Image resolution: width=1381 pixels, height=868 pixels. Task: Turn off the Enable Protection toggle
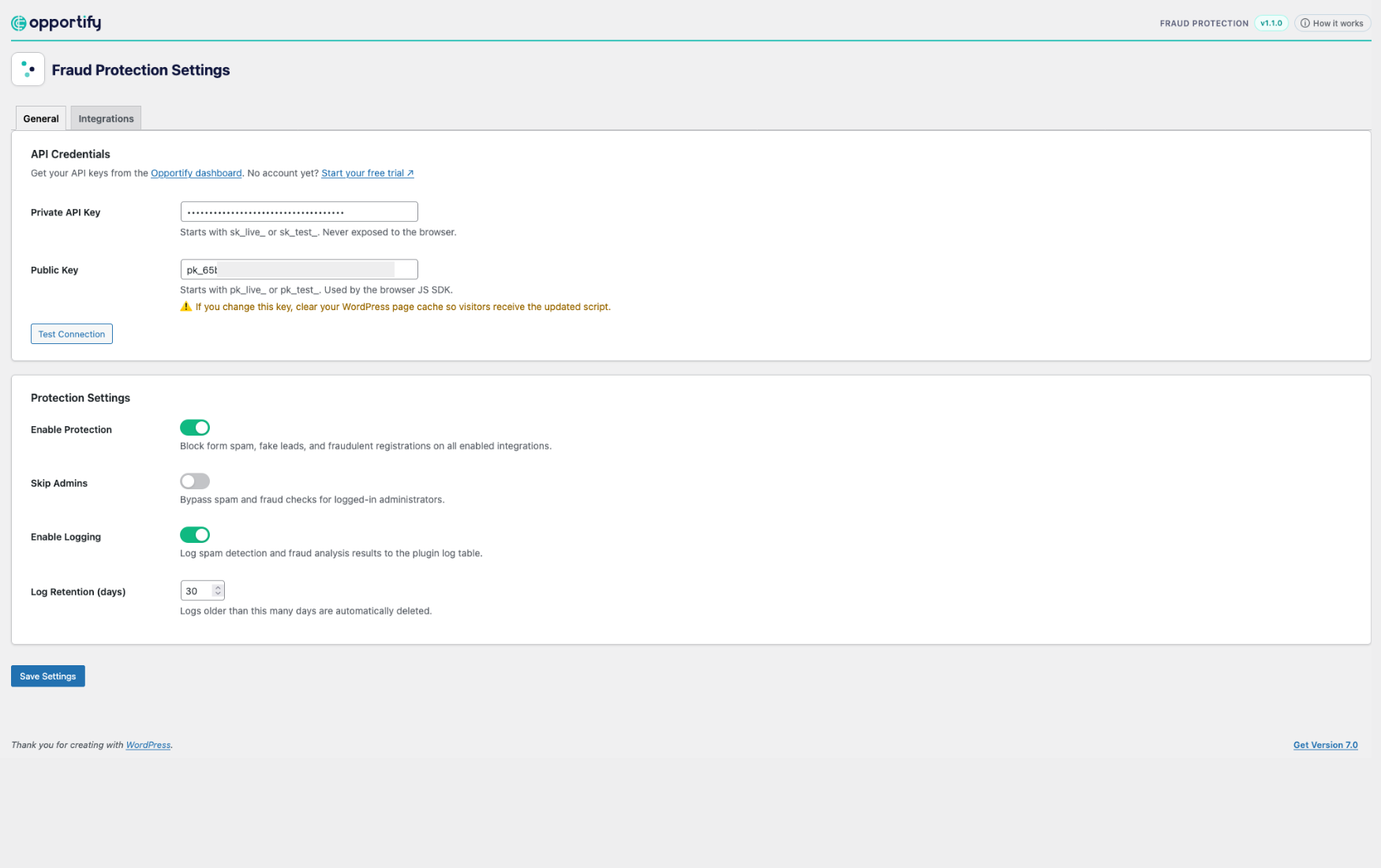[x=195, y=428]
